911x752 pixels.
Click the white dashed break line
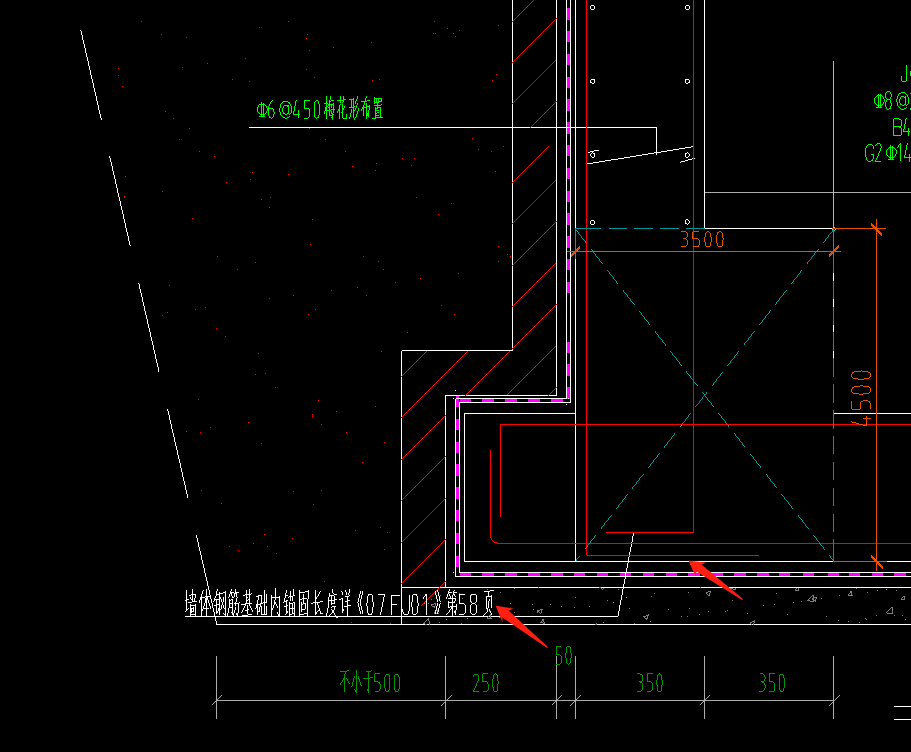pyautogui.click(x=148, y=327)
